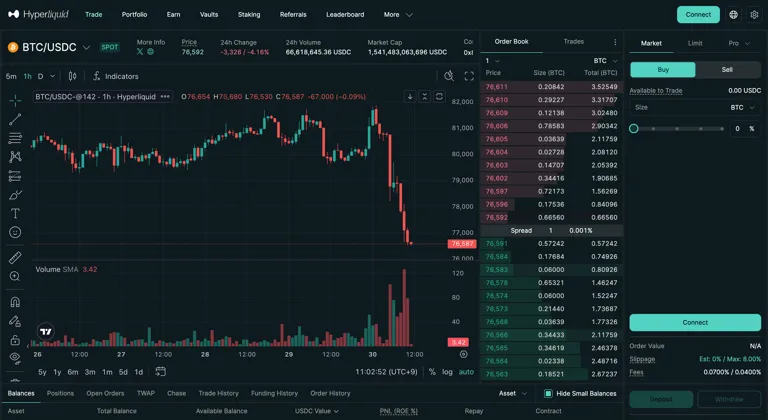Open chart legend more options

(x=165, y=97)
